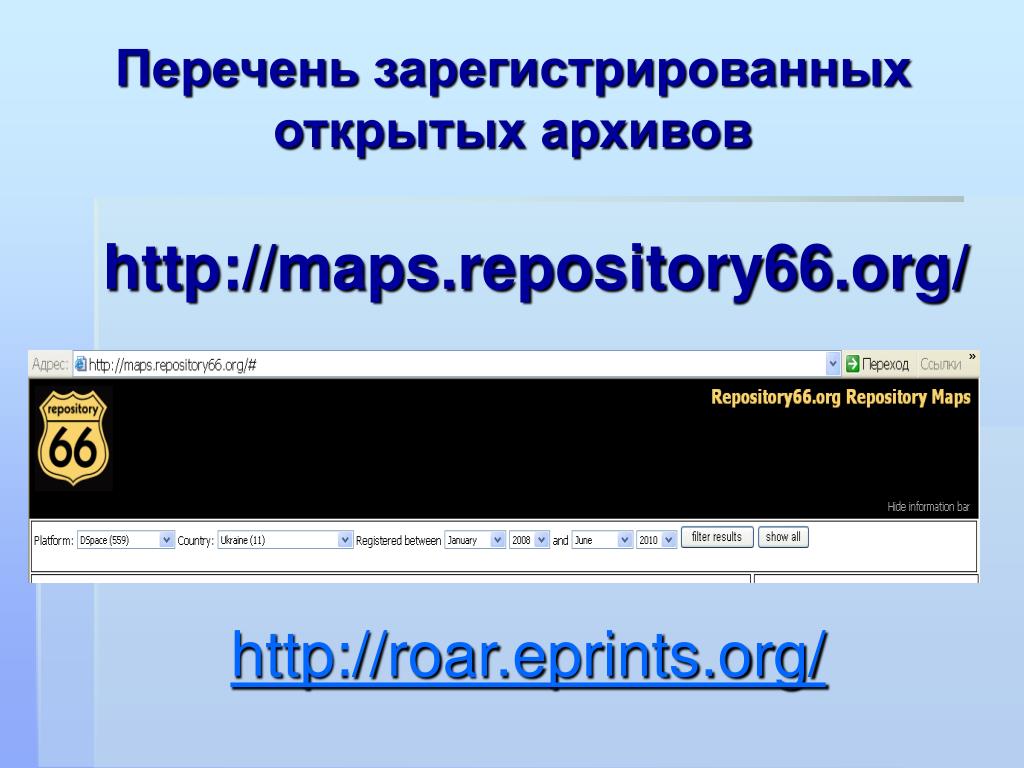Click the green Переход go arrow icon
1024x768 pixels.
tap(852, 364)
